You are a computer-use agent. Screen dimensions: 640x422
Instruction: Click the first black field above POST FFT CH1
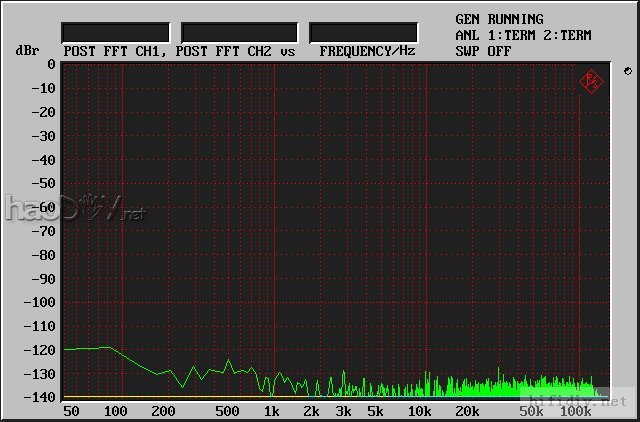click(x=116, y=32)
